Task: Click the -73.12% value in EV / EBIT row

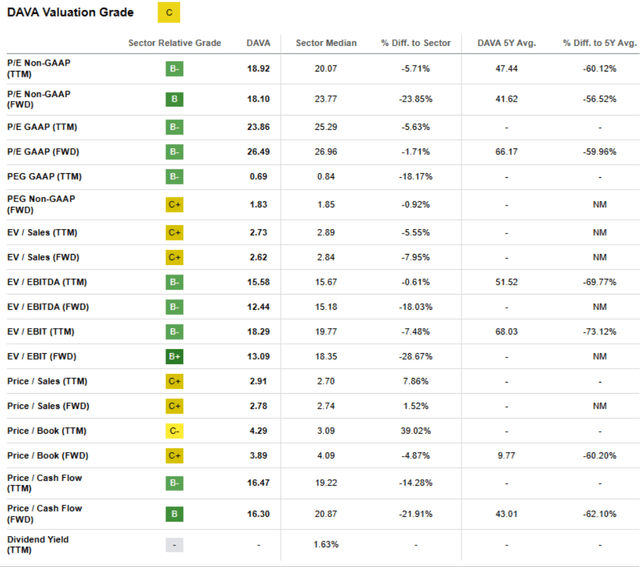Action: point(600,332)
